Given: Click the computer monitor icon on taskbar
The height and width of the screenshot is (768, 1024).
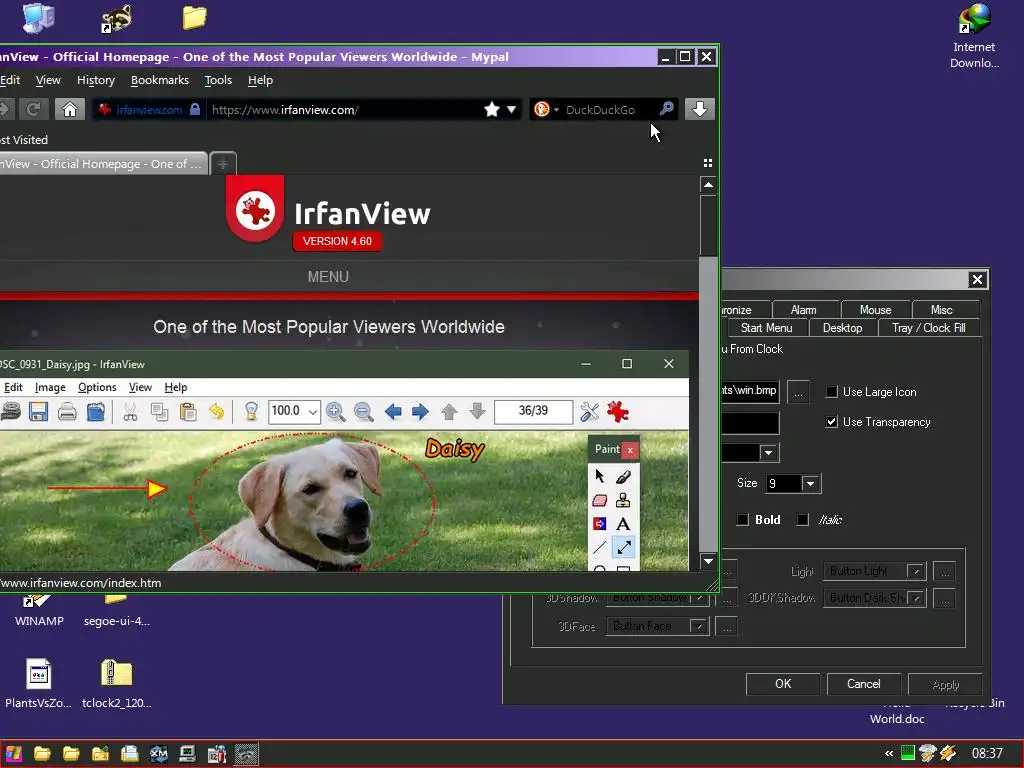Looking at the screenshot, I should click(x=187, y=754).
